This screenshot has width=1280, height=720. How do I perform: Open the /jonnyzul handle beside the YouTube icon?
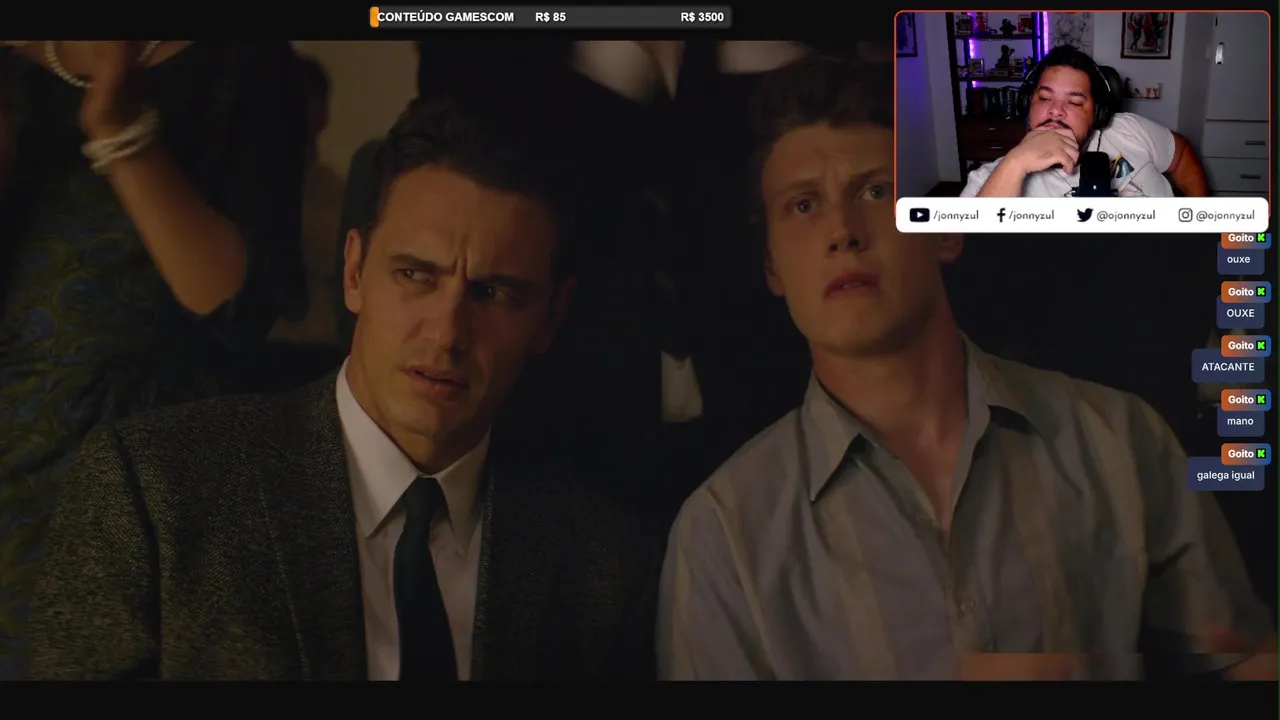tap(956, 215)
